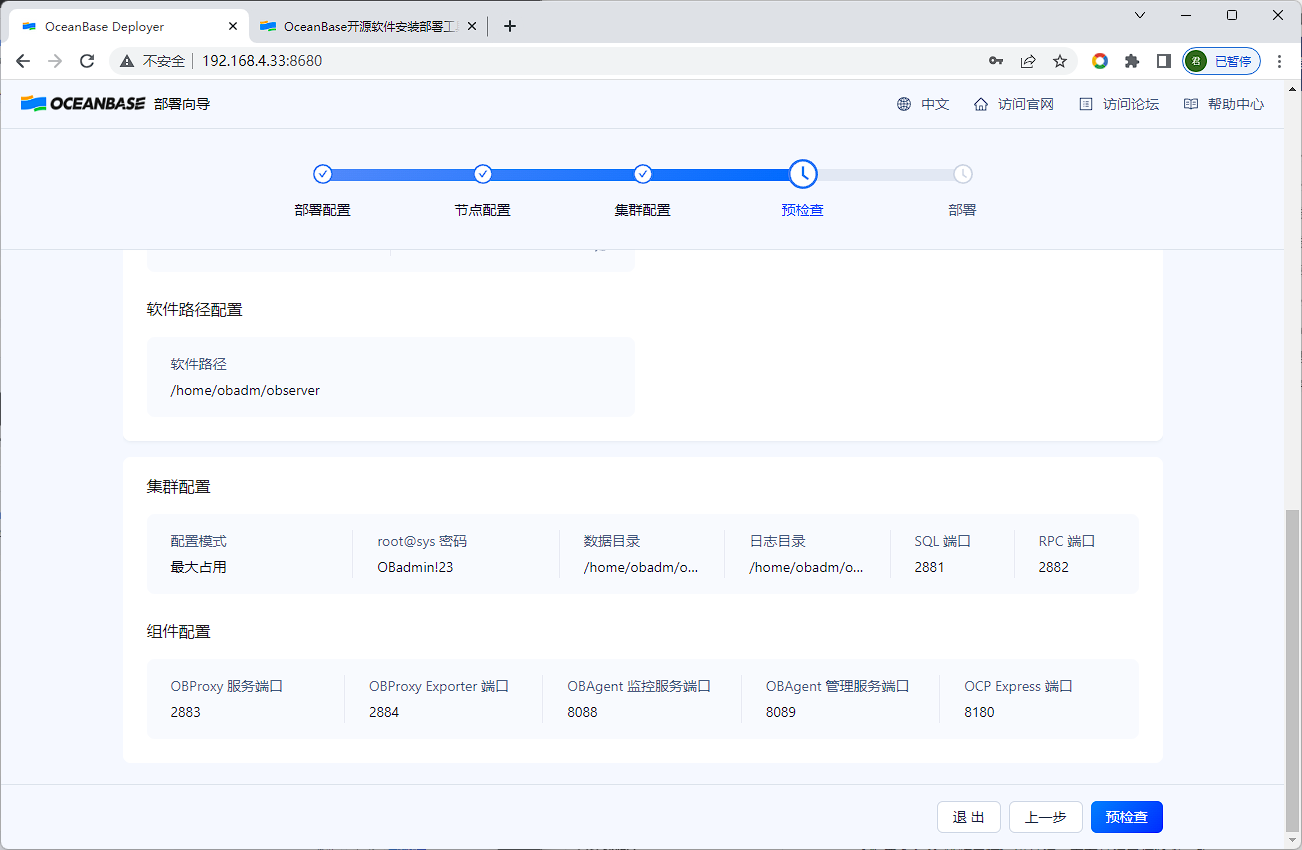Click the page vertical scrollbar thumb

[1293, 670]
